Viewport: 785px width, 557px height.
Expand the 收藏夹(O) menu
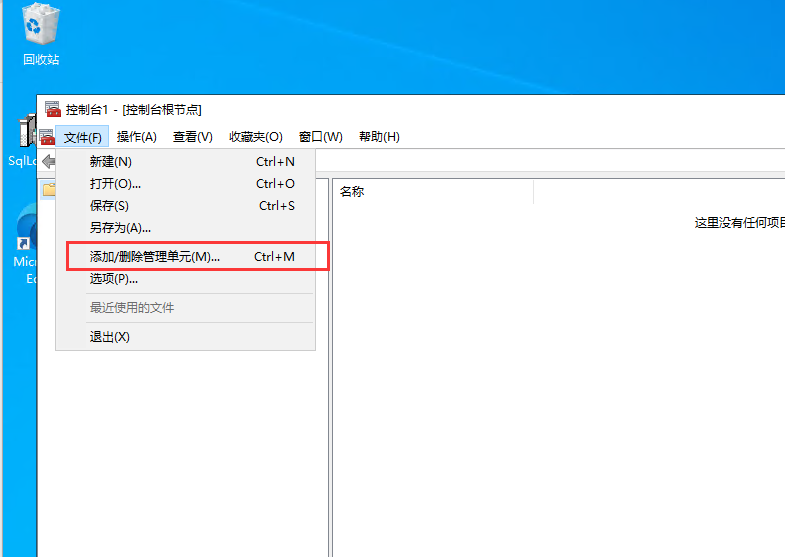click(255, 137)
